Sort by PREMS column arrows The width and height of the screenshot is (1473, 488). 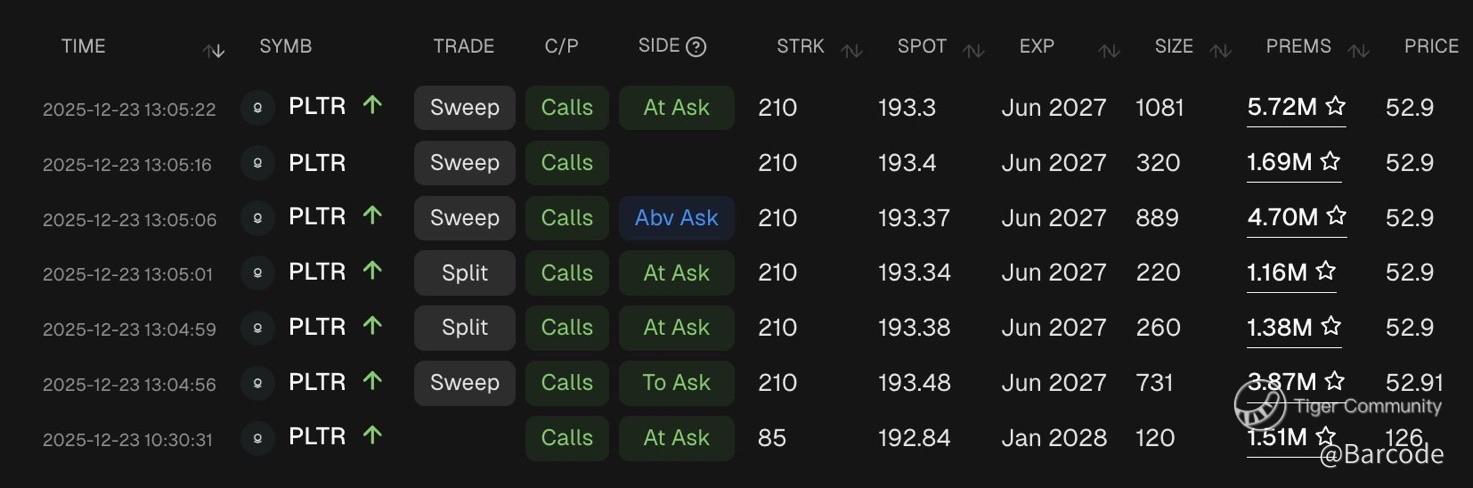[x=1358, y=50]
